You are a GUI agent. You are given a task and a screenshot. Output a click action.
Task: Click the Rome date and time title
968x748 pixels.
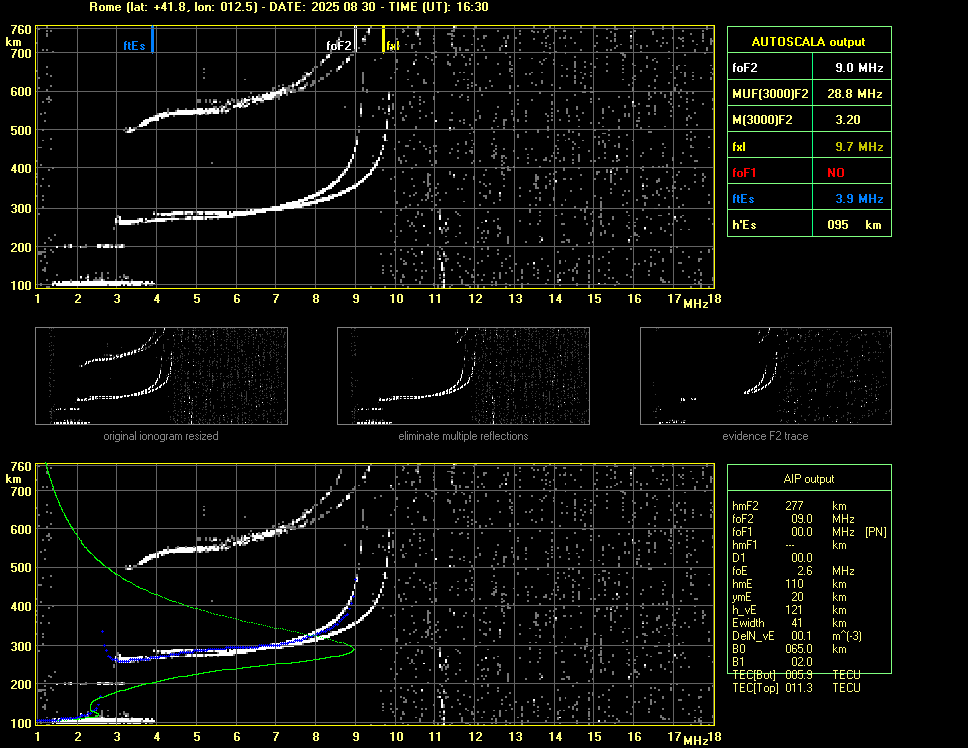click(x=289, y=7)
